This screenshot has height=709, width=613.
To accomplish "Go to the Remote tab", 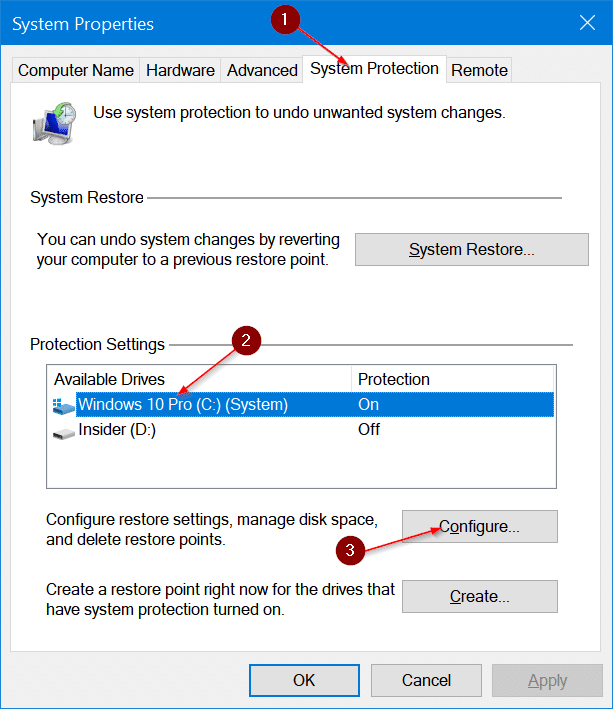I will click(x=479, y=70).
